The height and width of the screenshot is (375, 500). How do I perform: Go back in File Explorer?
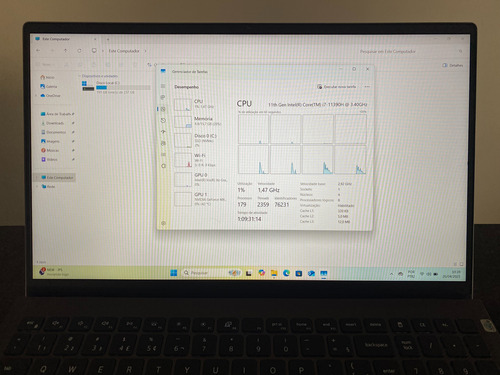[x=38, y=50]
